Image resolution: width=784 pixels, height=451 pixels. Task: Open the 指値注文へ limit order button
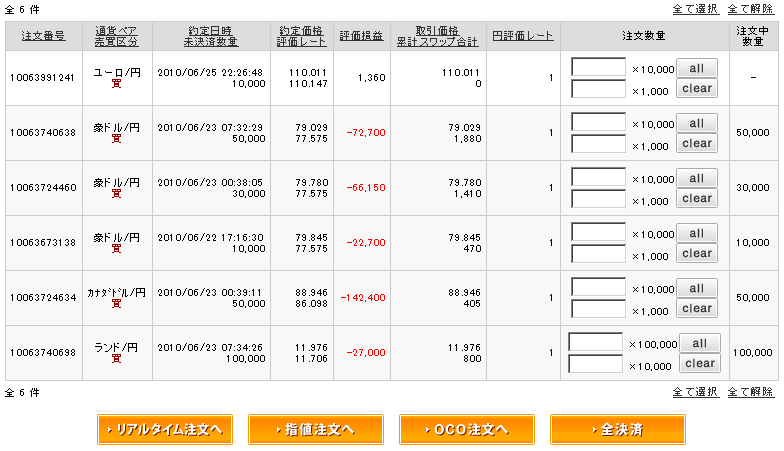point(316,429)
